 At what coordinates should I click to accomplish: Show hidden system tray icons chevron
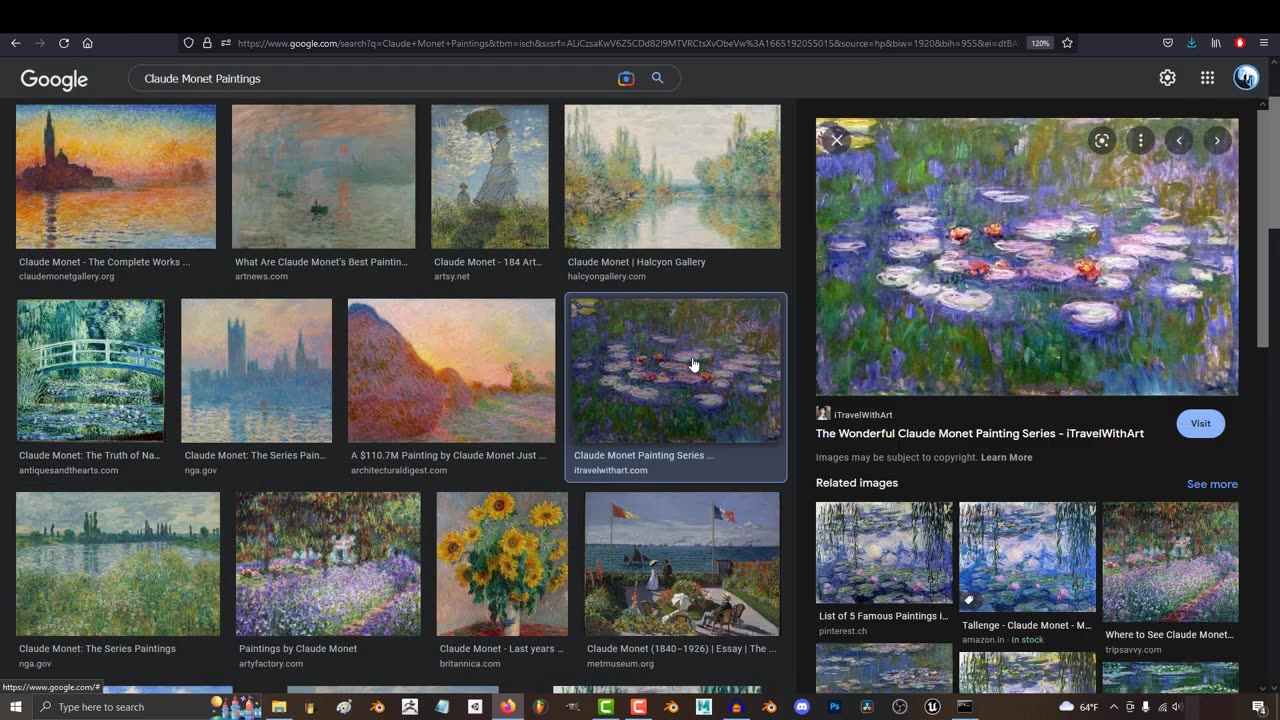(1114, 707)
